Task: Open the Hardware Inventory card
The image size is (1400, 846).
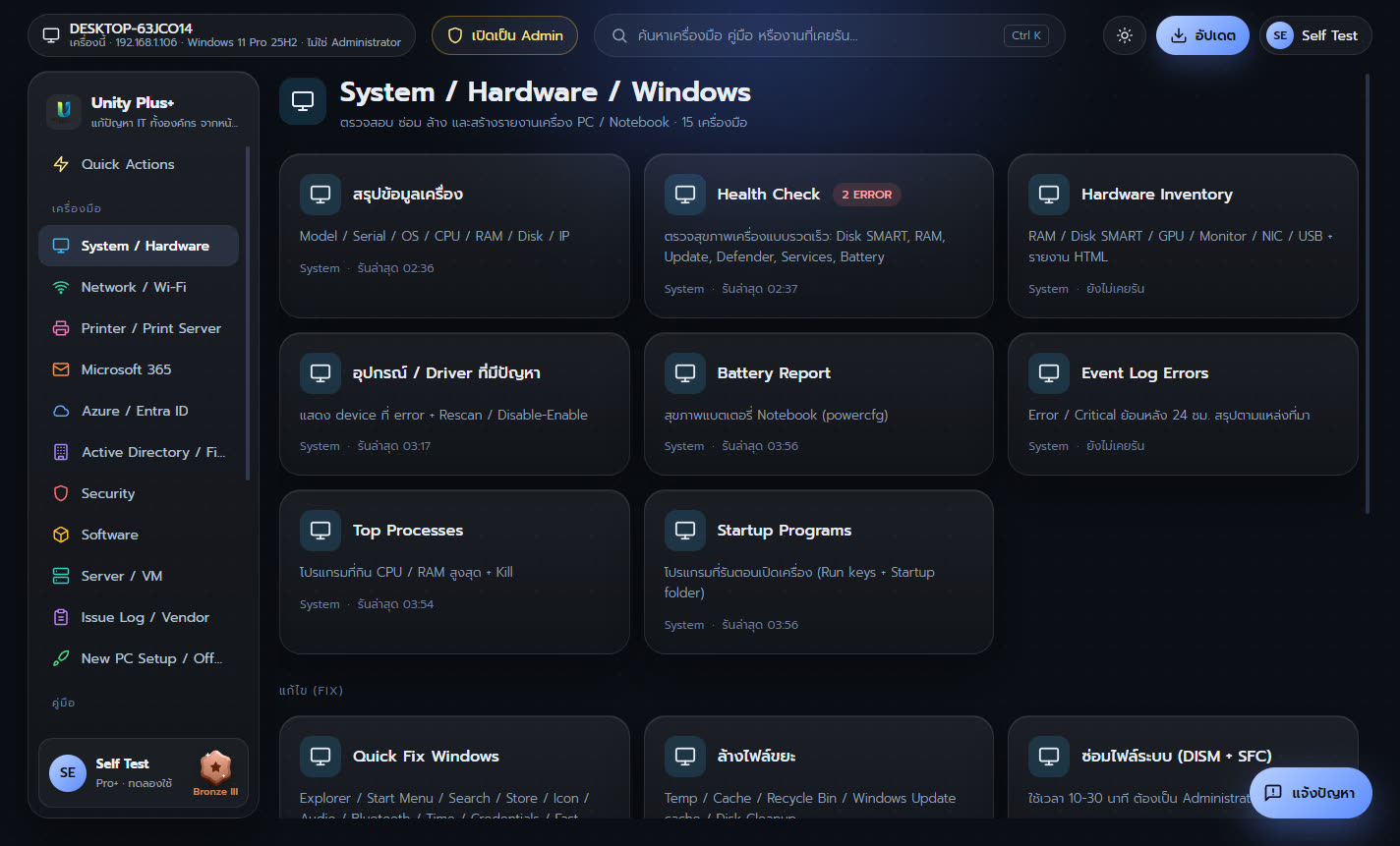Action: 1183,236
